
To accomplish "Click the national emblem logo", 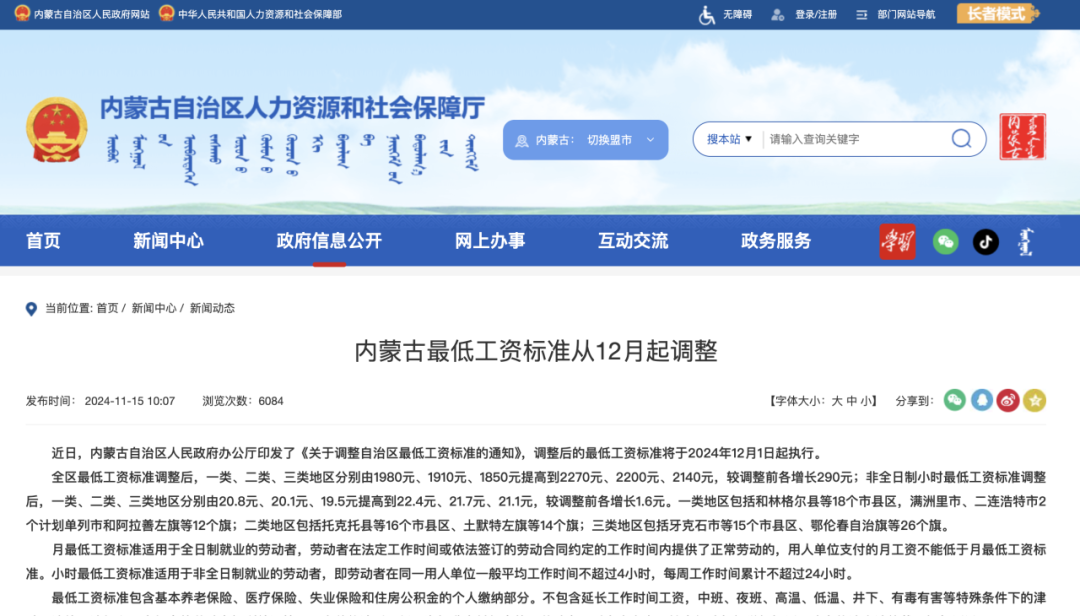I will (x=56, y=130).
